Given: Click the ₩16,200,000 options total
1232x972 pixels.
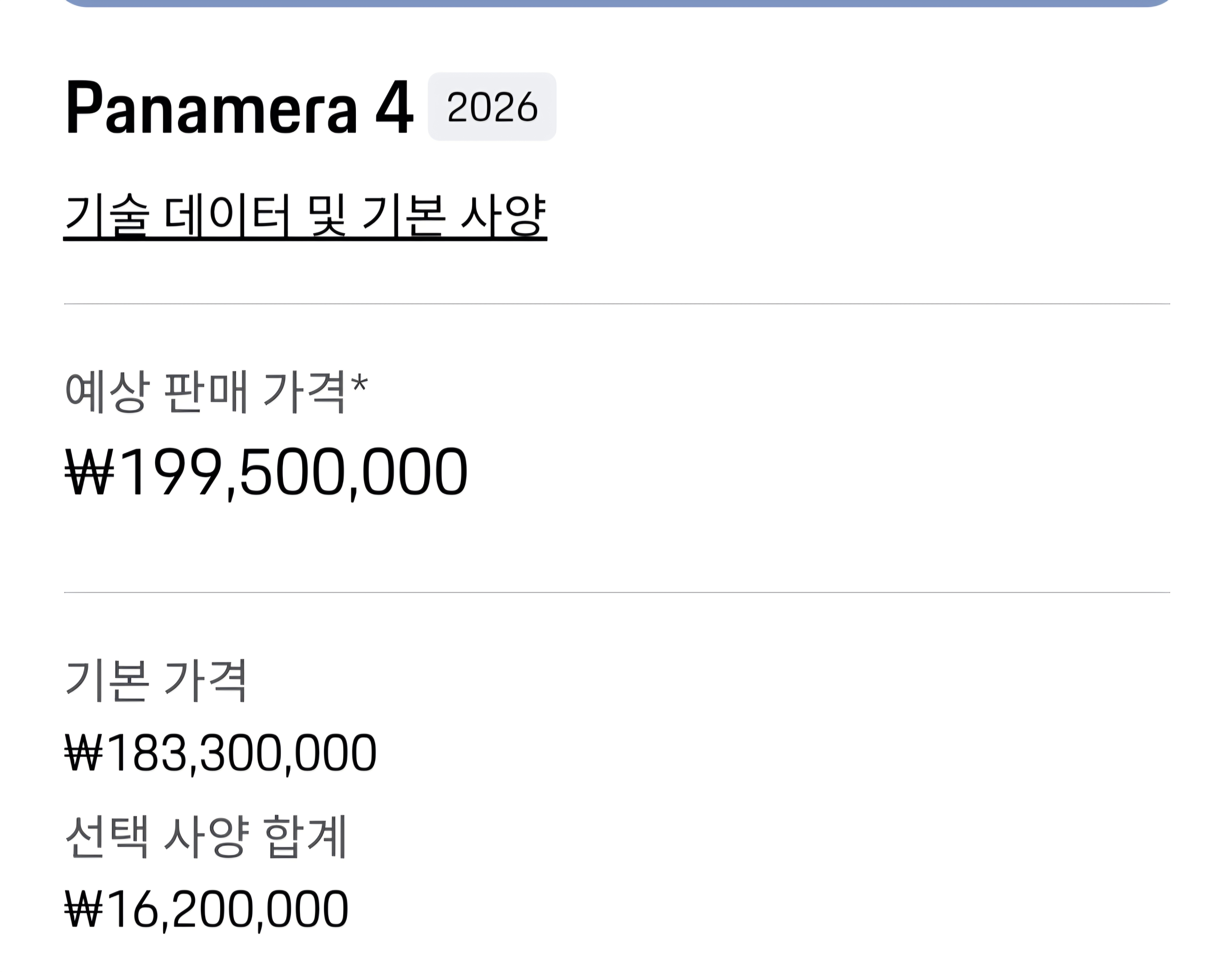Looking at the screenshot, I should pos(206,909).
